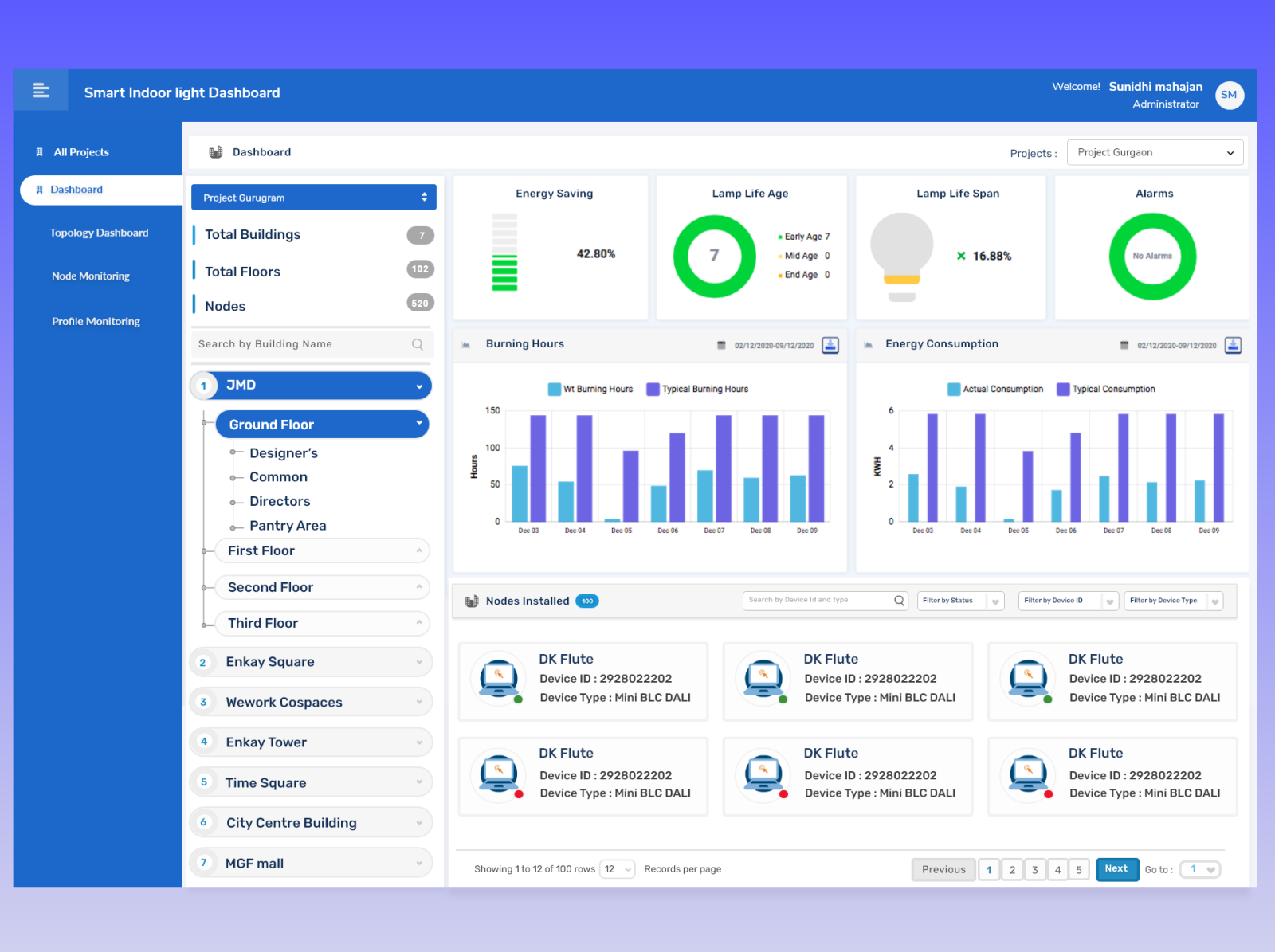Screen dimensions: 1275x952
Task: Go to page 3
Action: pos(1035,869)
